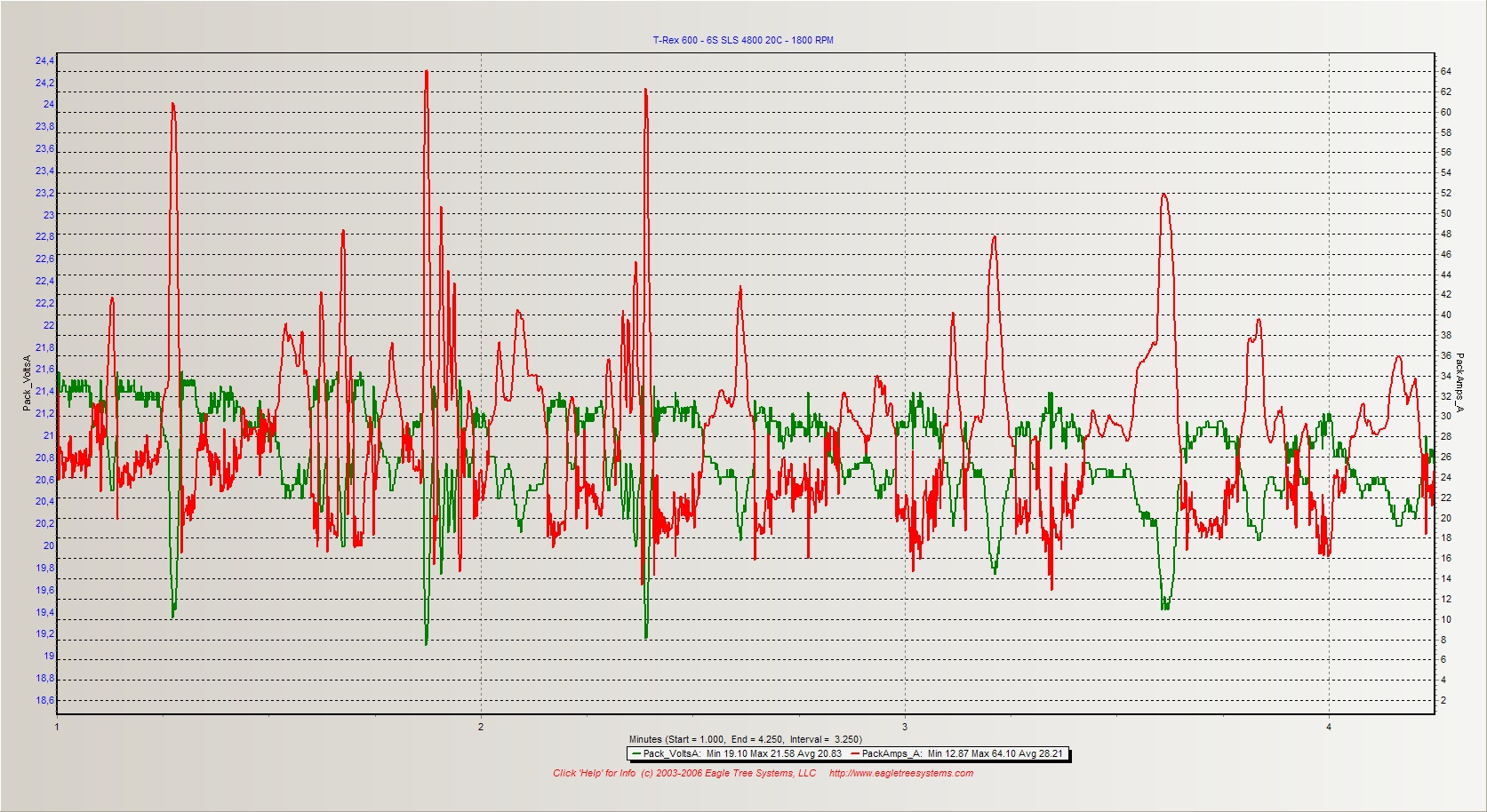The height and width of the screenshot is (812, 1487).
Task: Open the eagletreesystems.com link
Action: (x=900, y=773)
